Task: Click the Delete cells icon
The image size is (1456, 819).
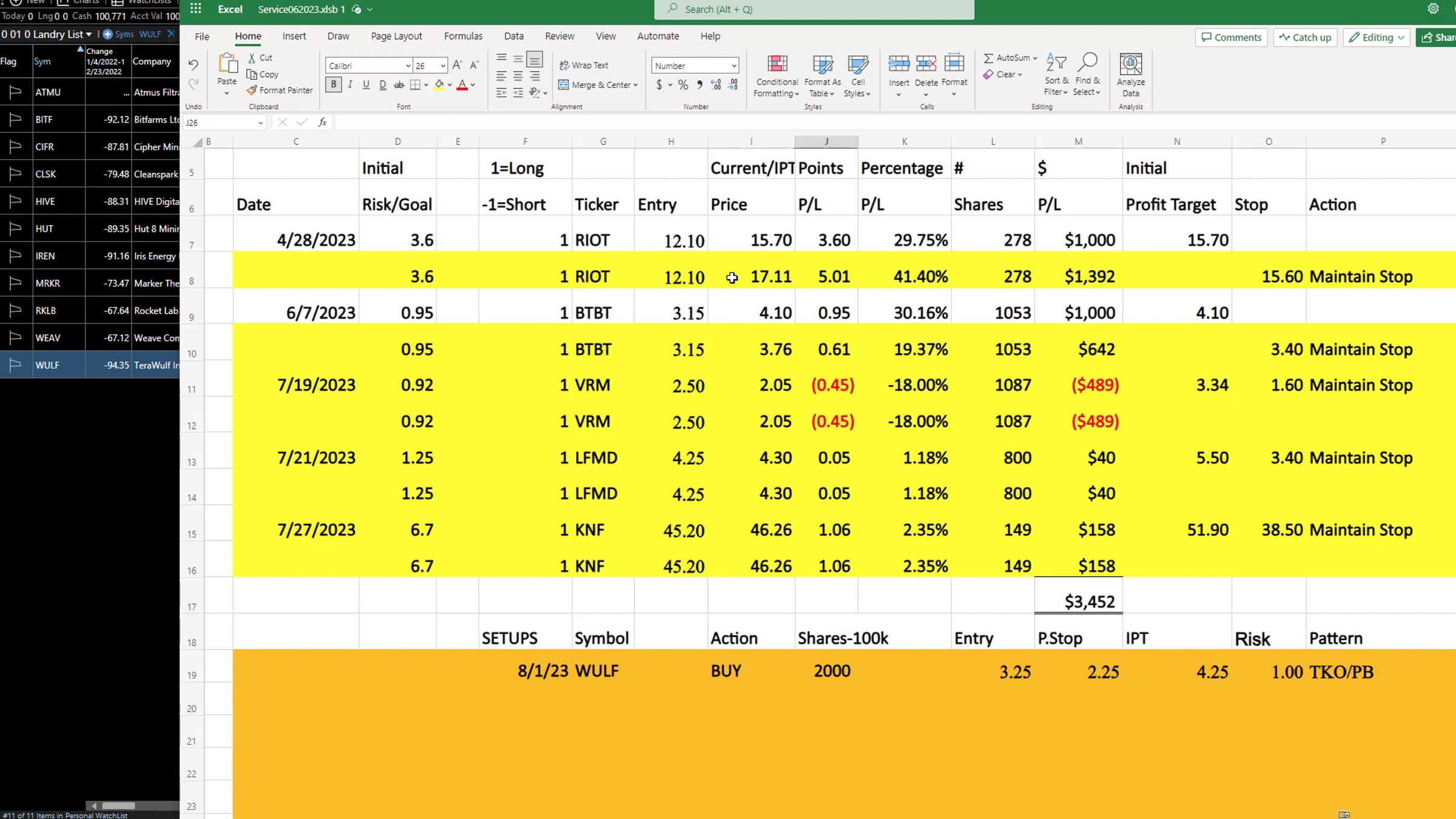Action: [926, 63]
